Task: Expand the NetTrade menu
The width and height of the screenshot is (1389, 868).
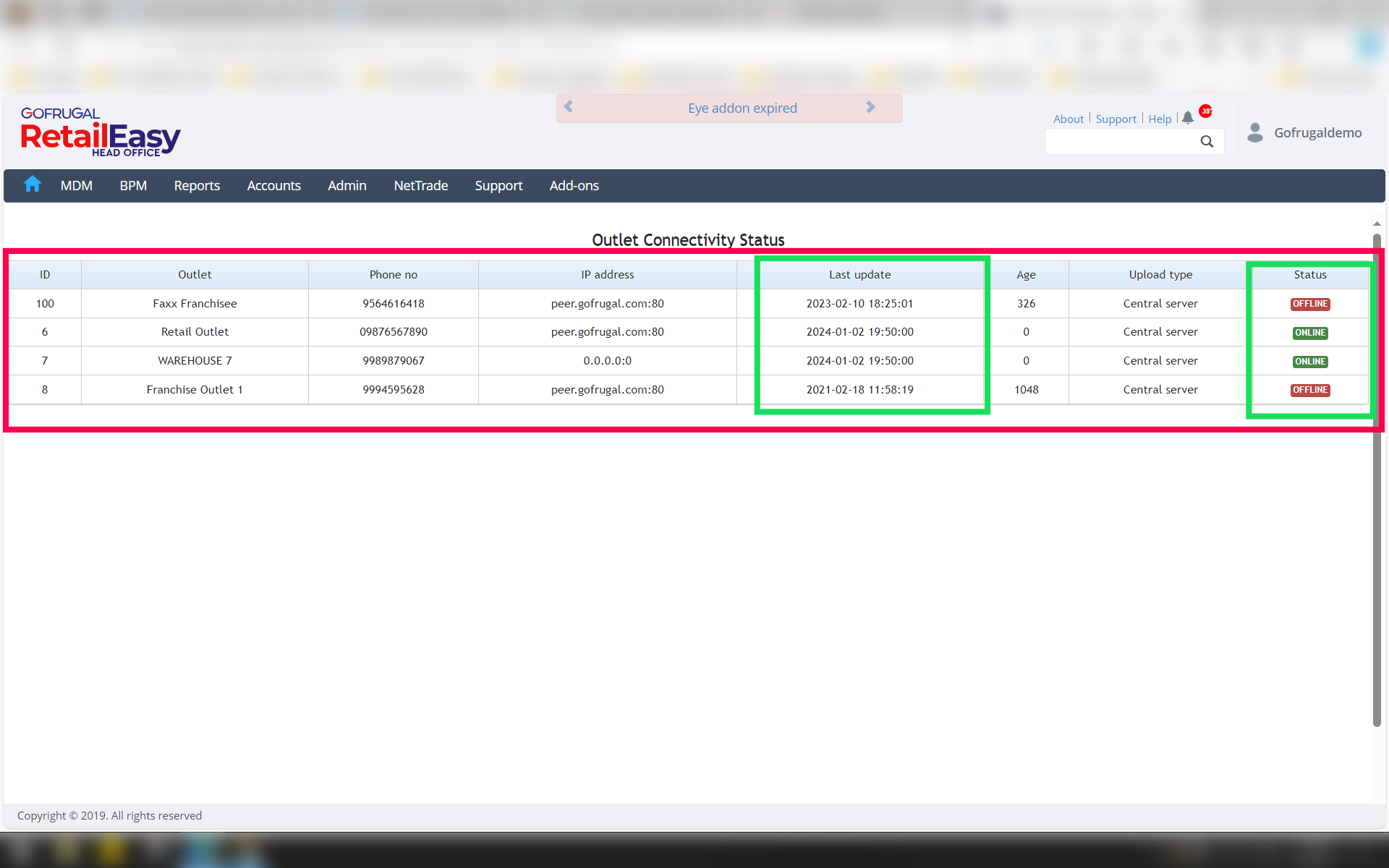Action: [420, 186]
